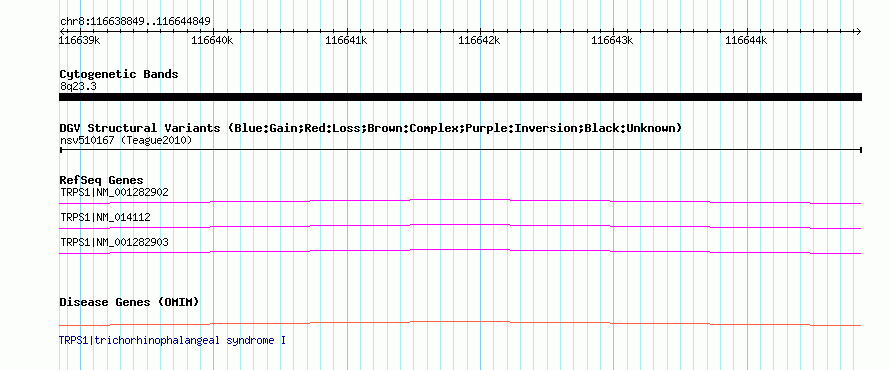Open the nsv510167 (Teague2010) variant label
The height and width of the screenshot is (370, 890).
coord(126,140)
